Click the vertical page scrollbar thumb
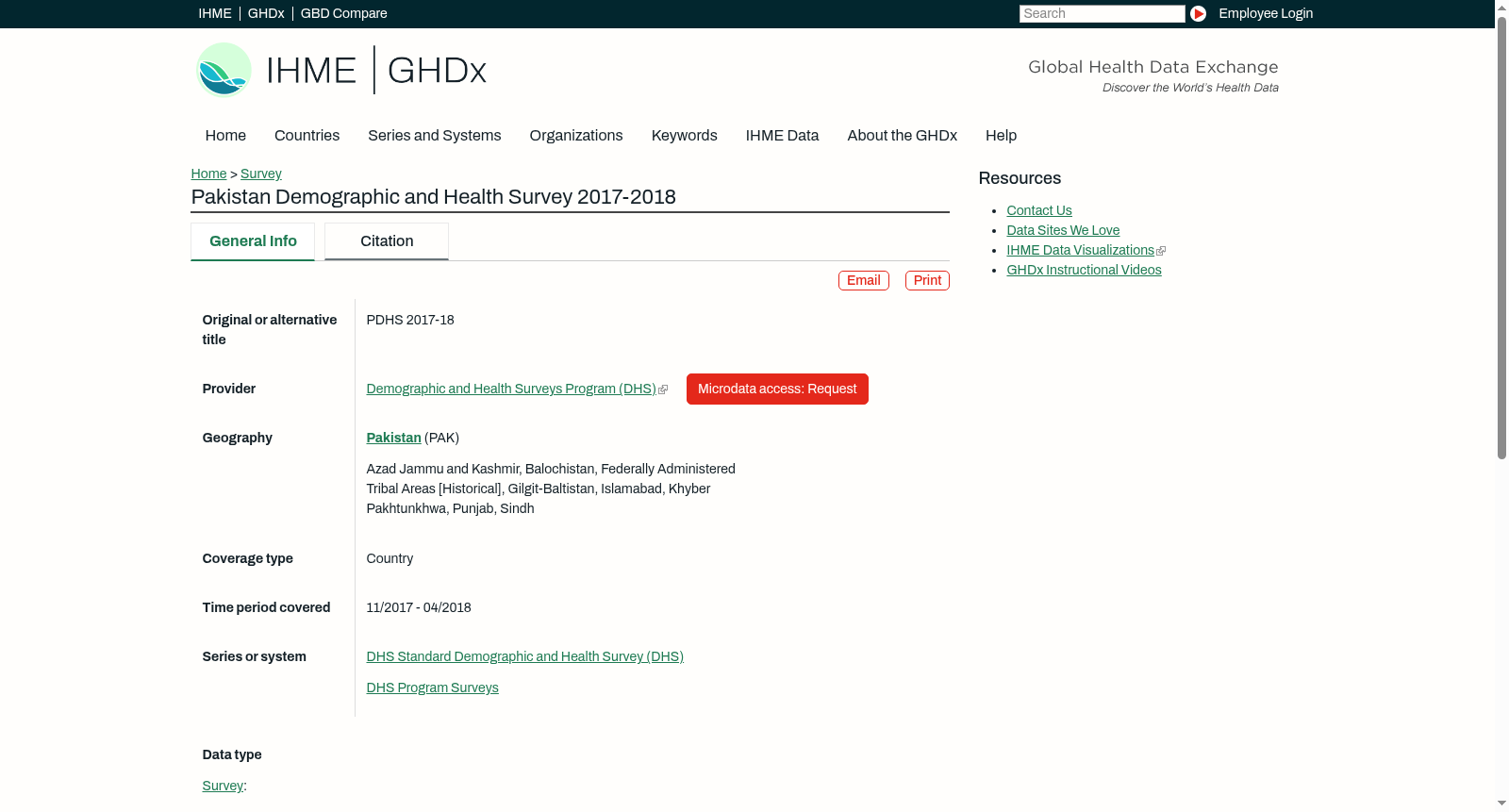Image resolution: width=1509 pixels, height=812 pixels. (x=1501, y=238)
